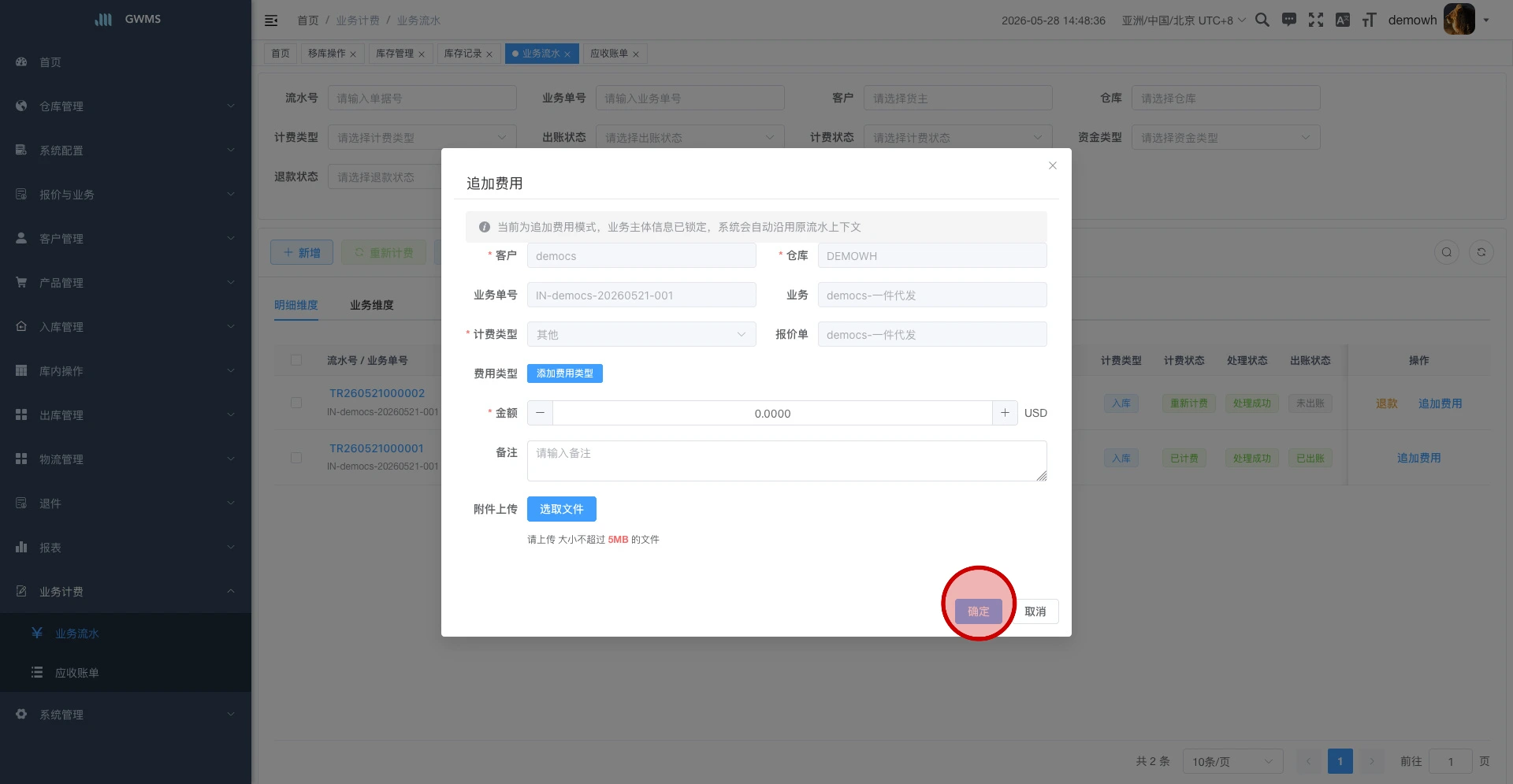This screenshot has width=1513, height=784.
Task: Open the 请选择计费类型 filter dropdown
Action: 422,137
